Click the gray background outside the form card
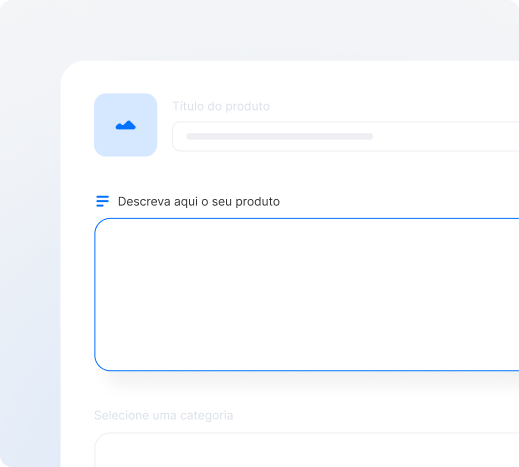Screen dimensions: 519x467 (x=30, y=233)
